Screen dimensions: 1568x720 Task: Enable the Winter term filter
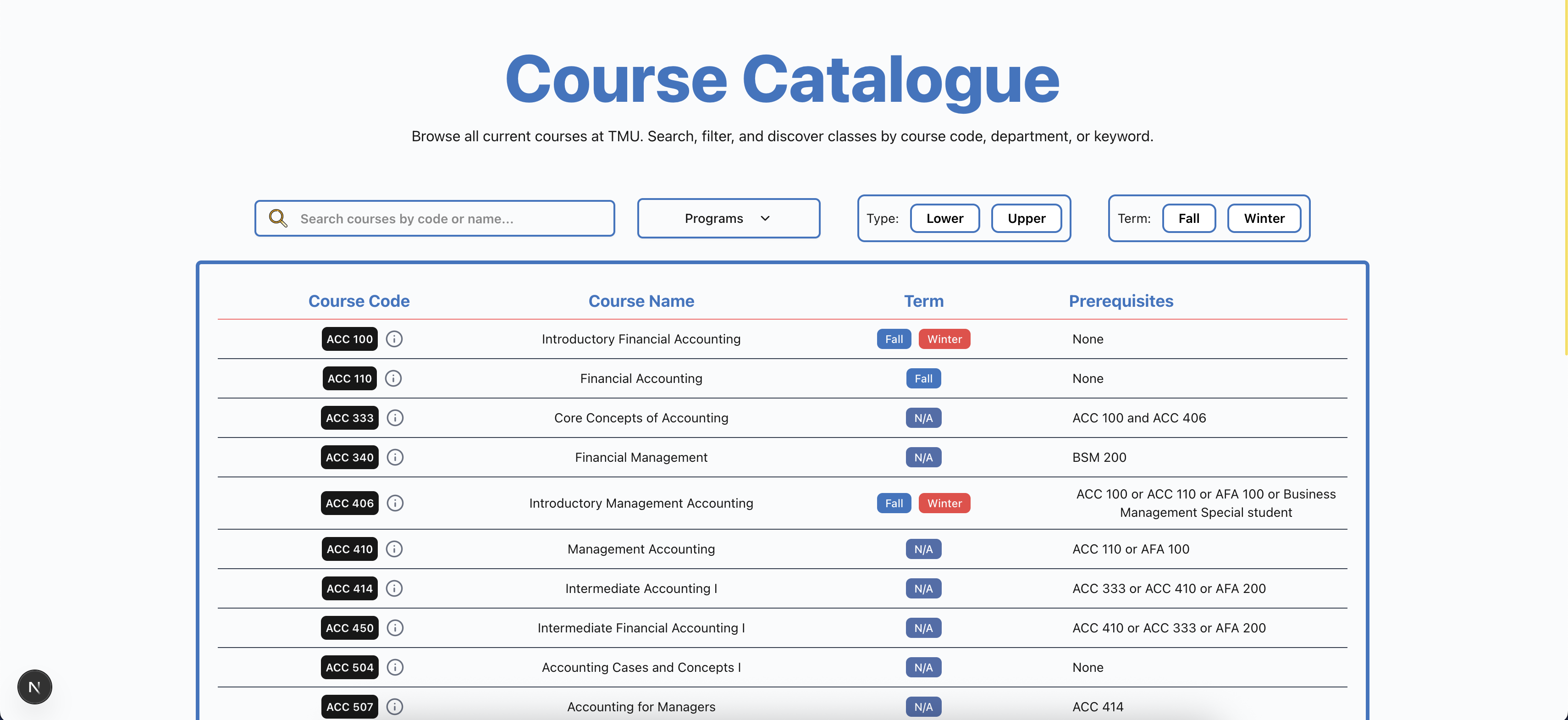pos(1264,218)
